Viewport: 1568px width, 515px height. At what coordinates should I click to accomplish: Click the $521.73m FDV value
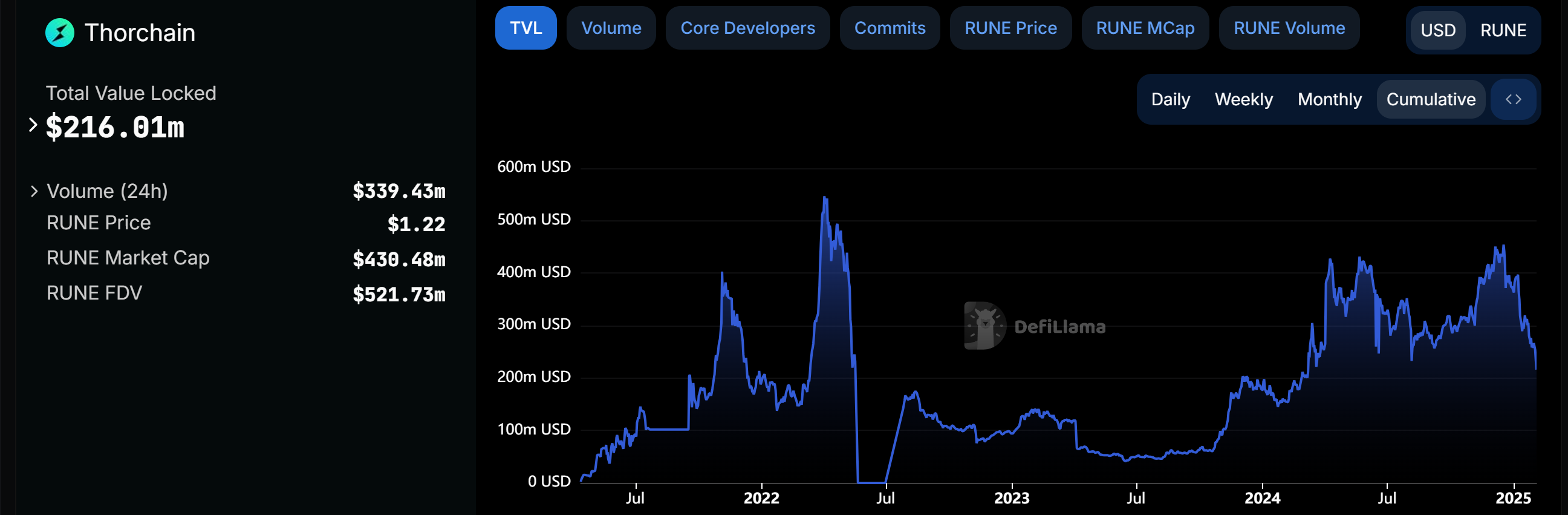(x=399, y=295)
